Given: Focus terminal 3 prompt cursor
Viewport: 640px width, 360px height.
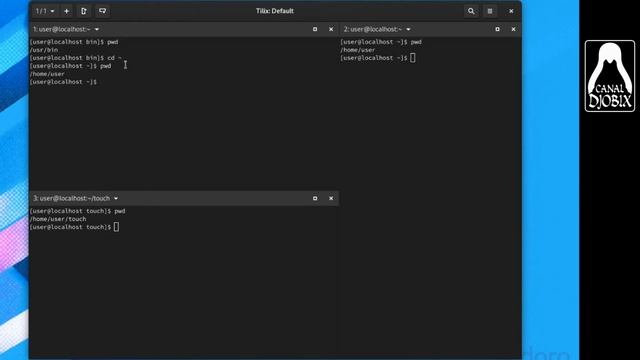Looking at the screenshot, I should [116, 227].
